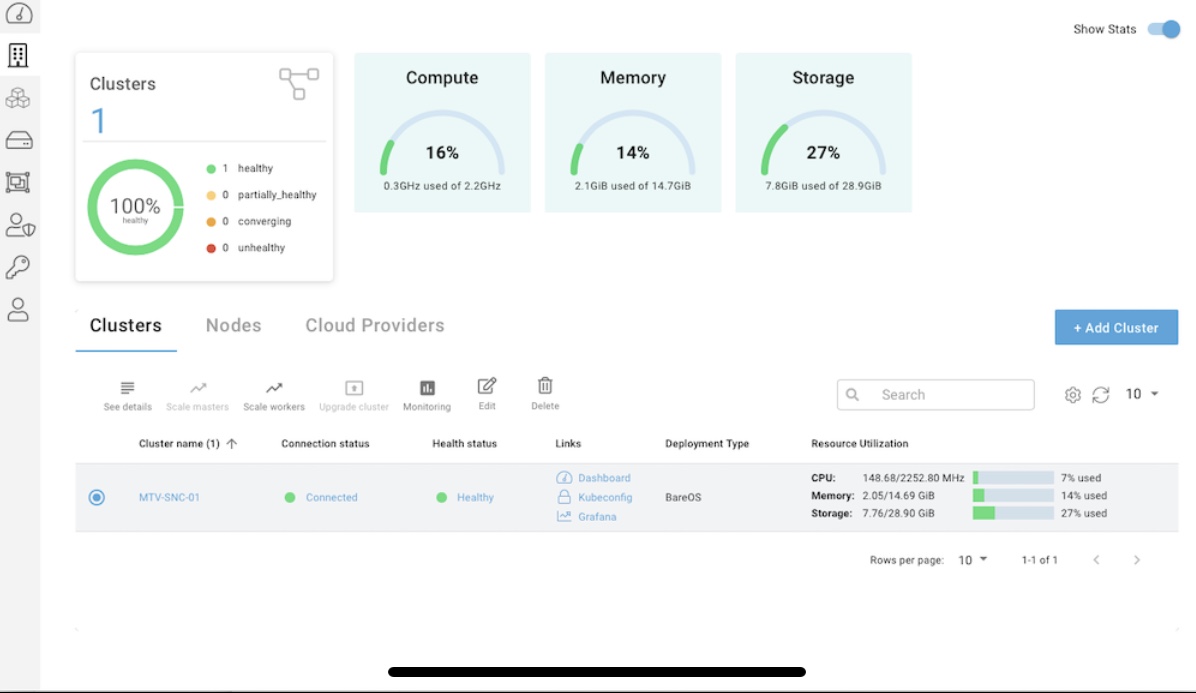Viewport: 1196px width, 693px height.
Task: Expand the page size dropdown beside refresh
Action: (x=1142, y=394)
